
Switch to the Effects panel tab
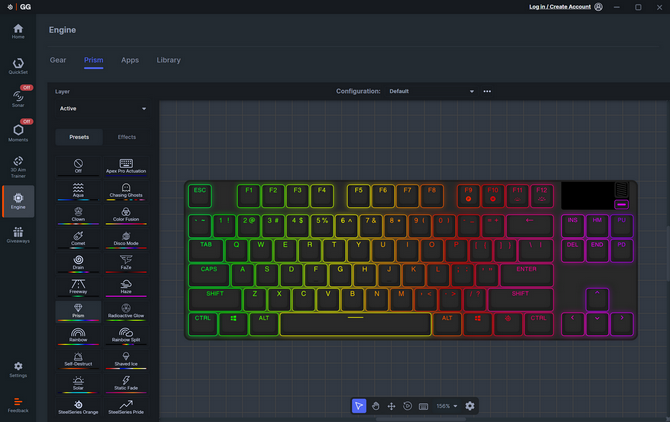[x=126, y=137]
